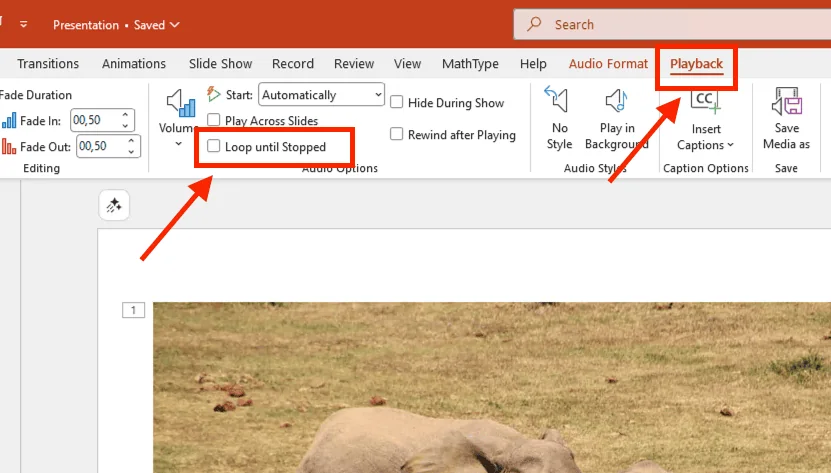Switch to the Audio Format tab
The height and width of the screenshot is (473, 831).
tap(608, 64)
